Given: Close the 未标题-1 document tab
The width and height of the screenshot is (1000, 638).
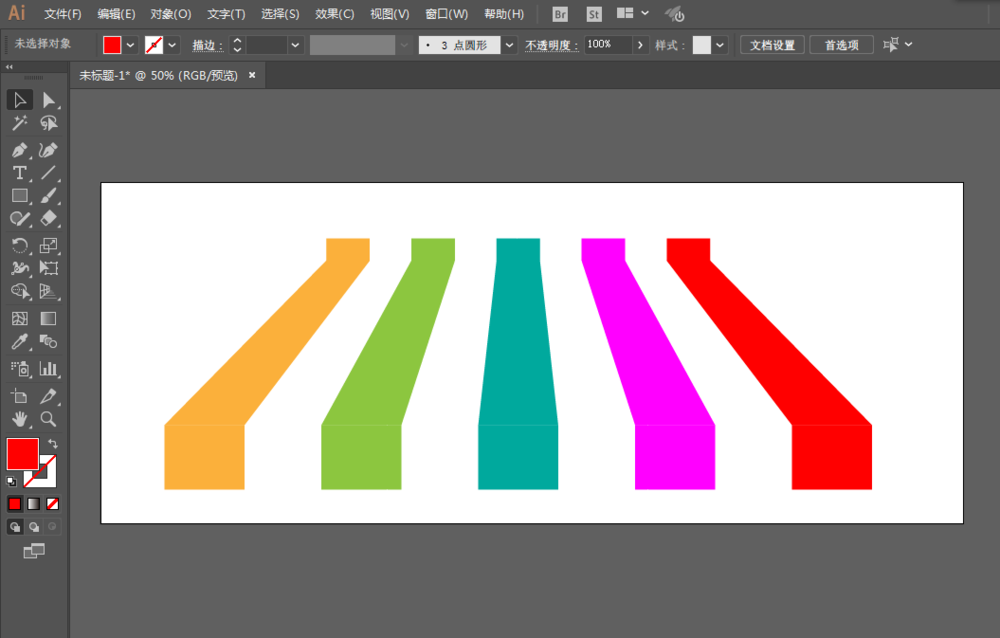Looking at the screenshot, I should pyautogui.click(x=252, y=75).
